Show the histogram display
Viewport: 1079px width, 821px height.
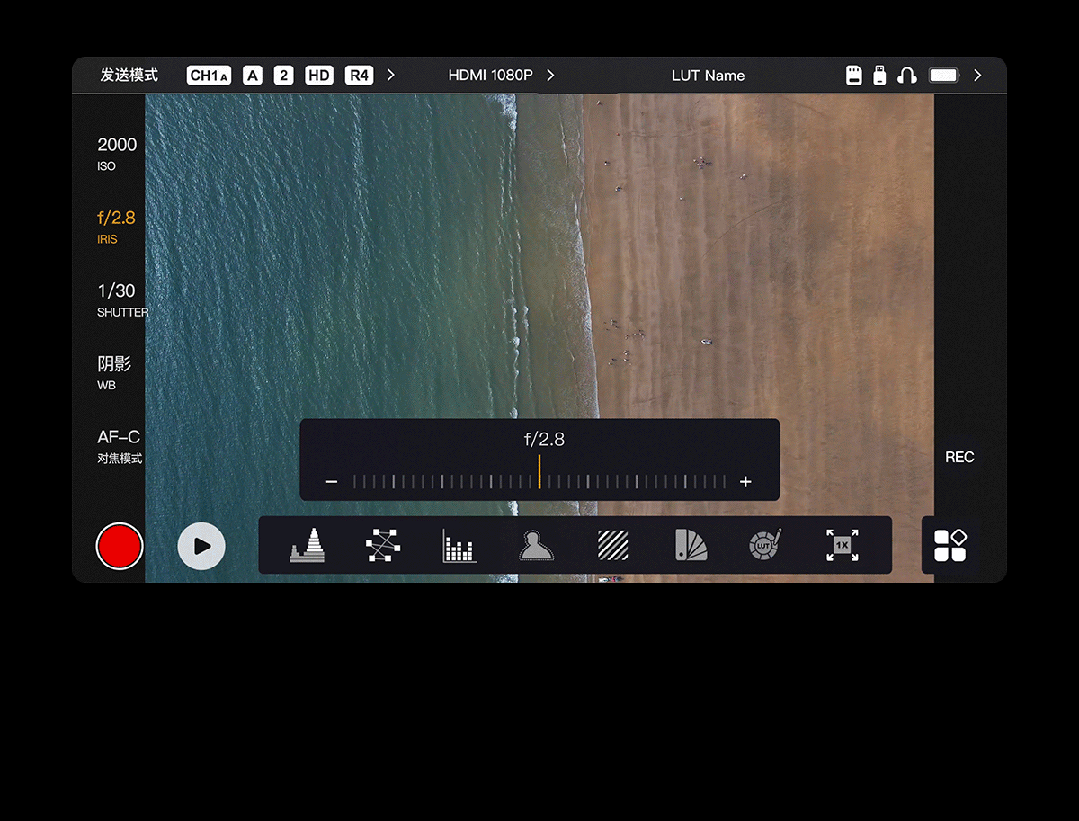[459, 546]
